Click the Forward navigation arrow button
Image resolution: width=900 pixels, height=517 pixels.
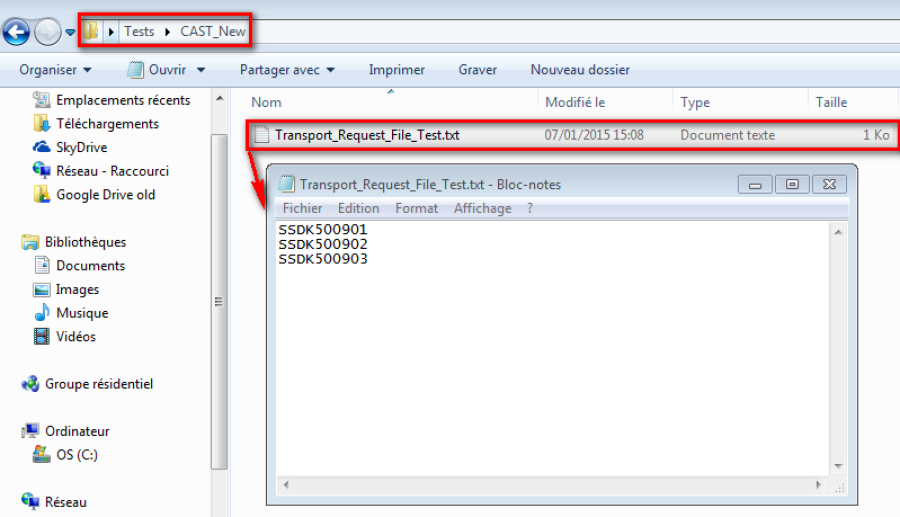(x=48, y=32)
